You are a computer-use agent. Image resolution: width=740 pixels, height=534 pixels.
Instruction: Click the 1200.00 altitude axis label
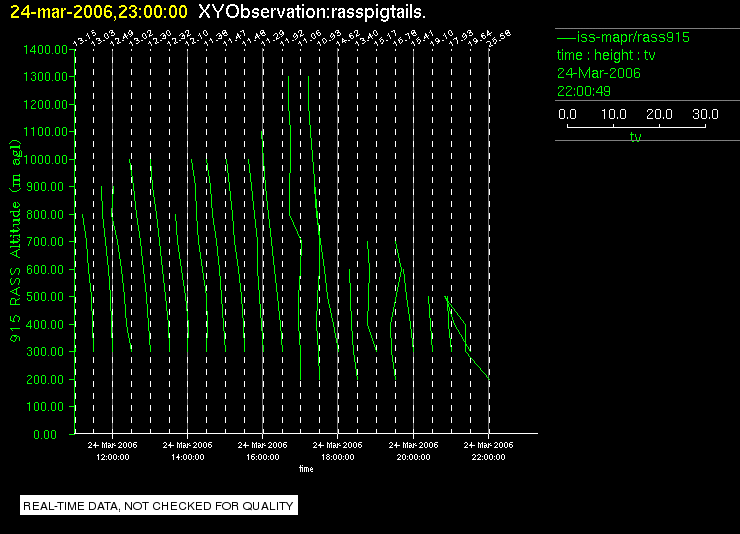point(45,104)
